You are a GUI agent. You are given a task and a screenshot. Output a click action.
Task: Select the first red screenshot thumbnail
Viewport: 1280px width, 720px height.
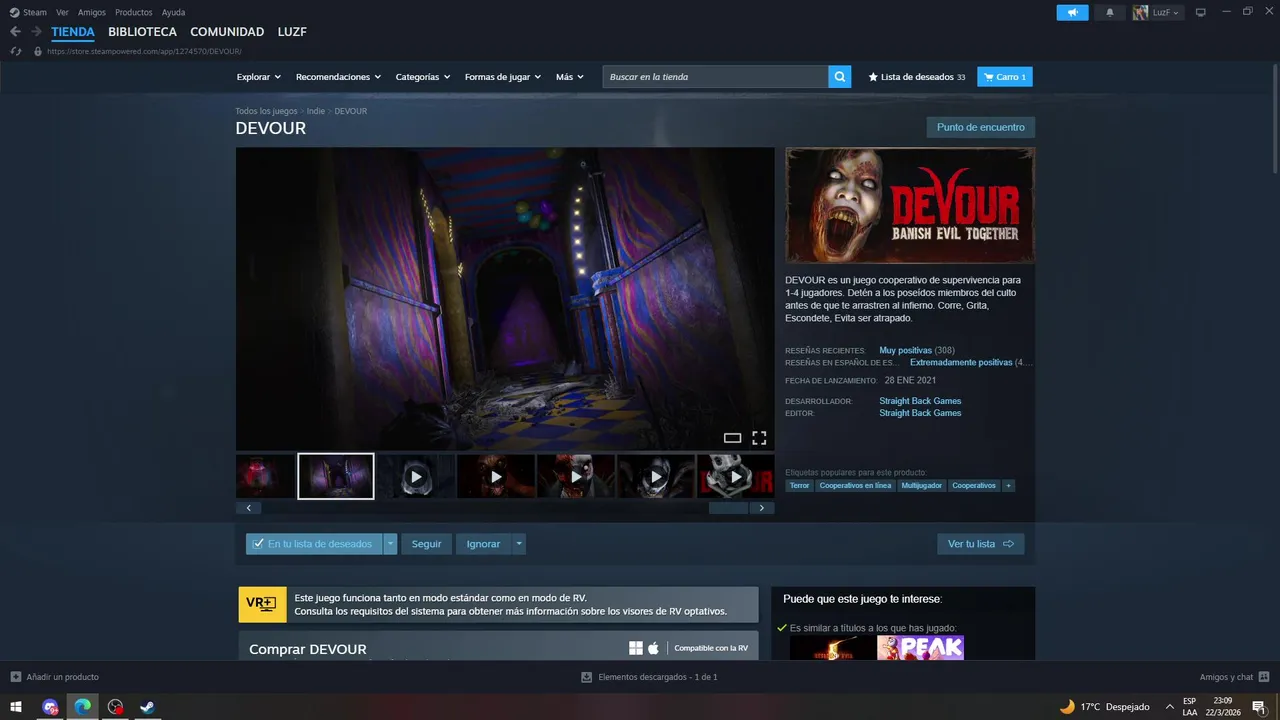pos(266,477)
